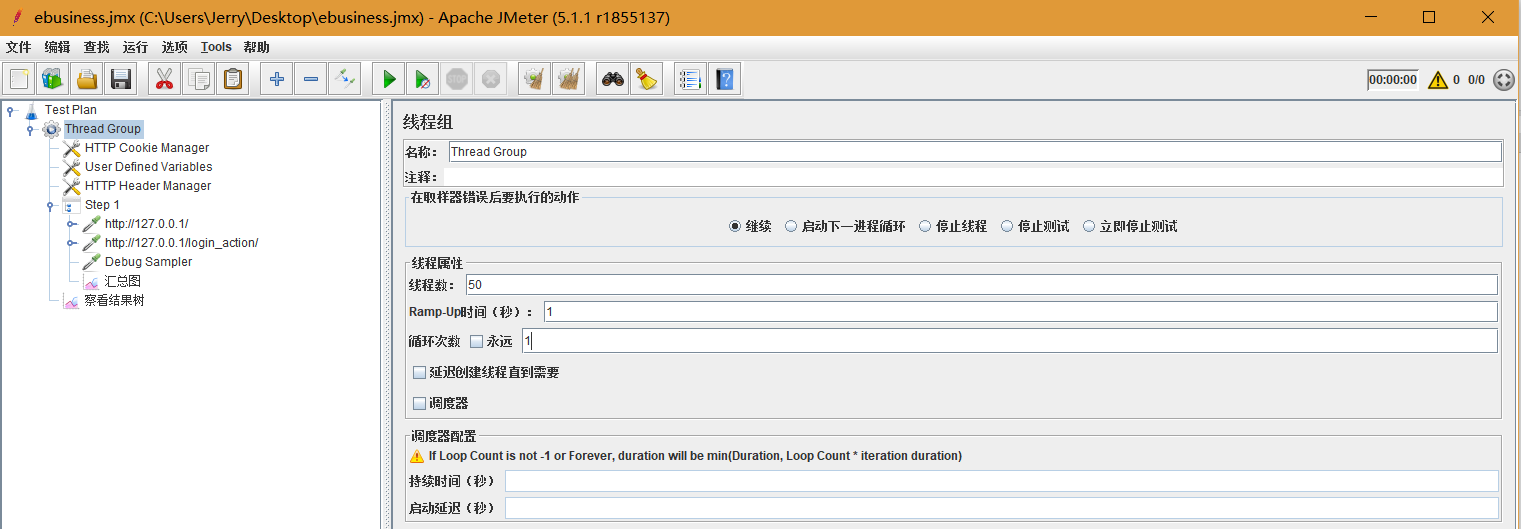Click the Ramp-Up时间 input field
1521x529 pixels.
pyautogui.click(x=1020, y=312)
